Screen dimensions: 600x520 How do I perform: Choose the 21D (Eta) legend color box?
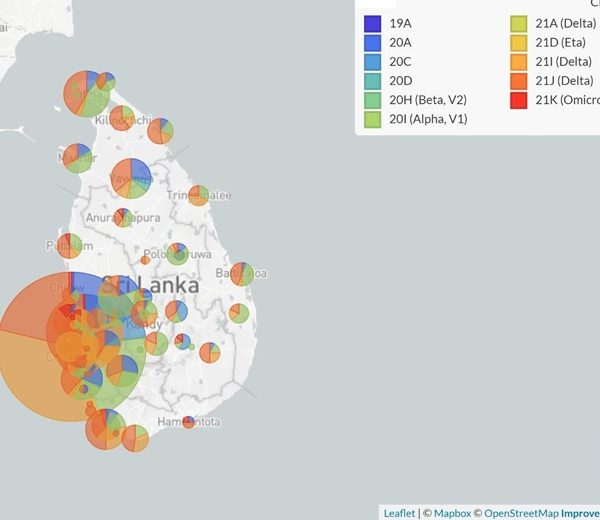pos(520,42)
